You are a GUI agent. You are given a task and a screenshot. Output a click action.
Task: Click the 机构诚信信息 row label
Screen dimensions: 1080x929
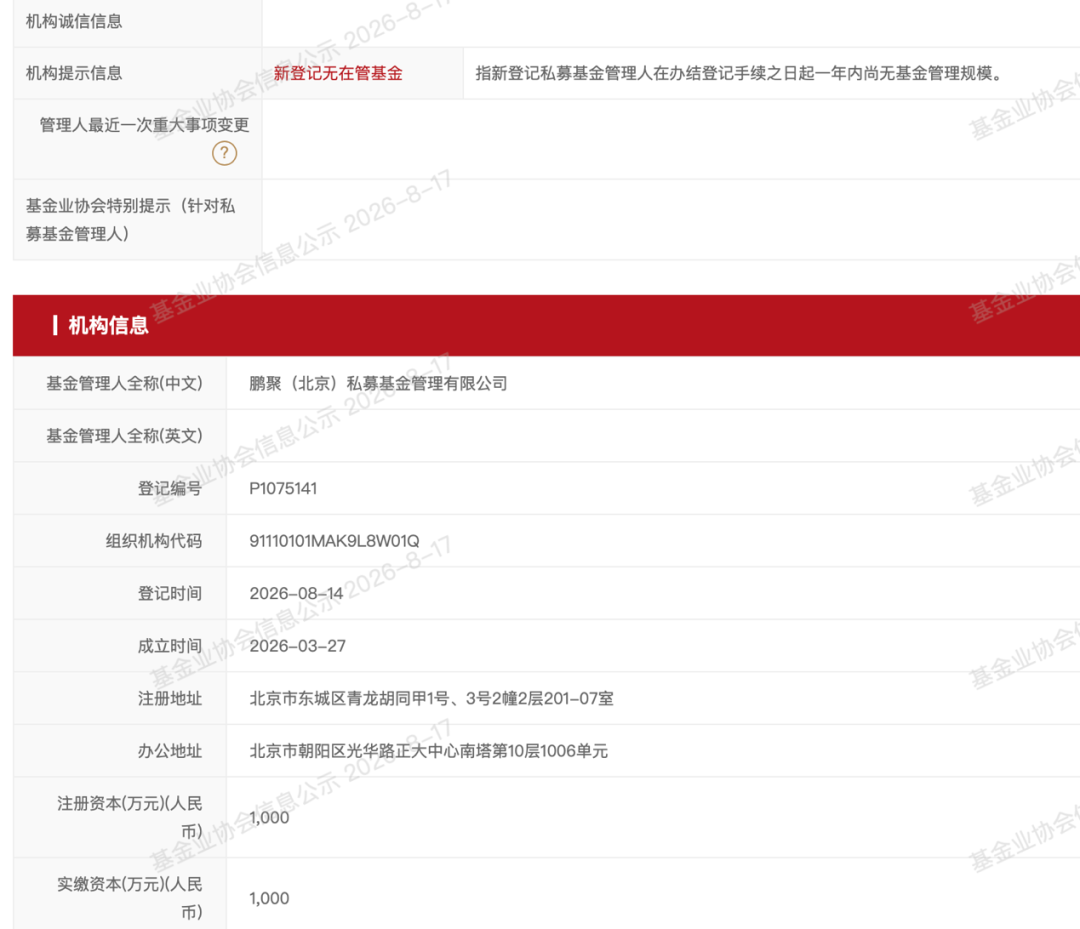point(74,21)
